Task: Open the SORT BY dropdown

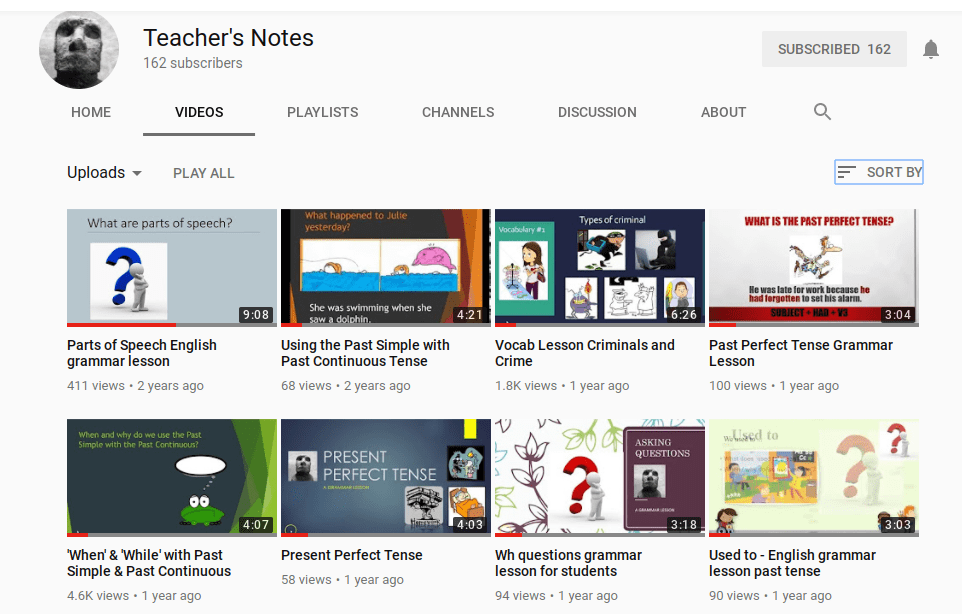Action: [888, 171]
